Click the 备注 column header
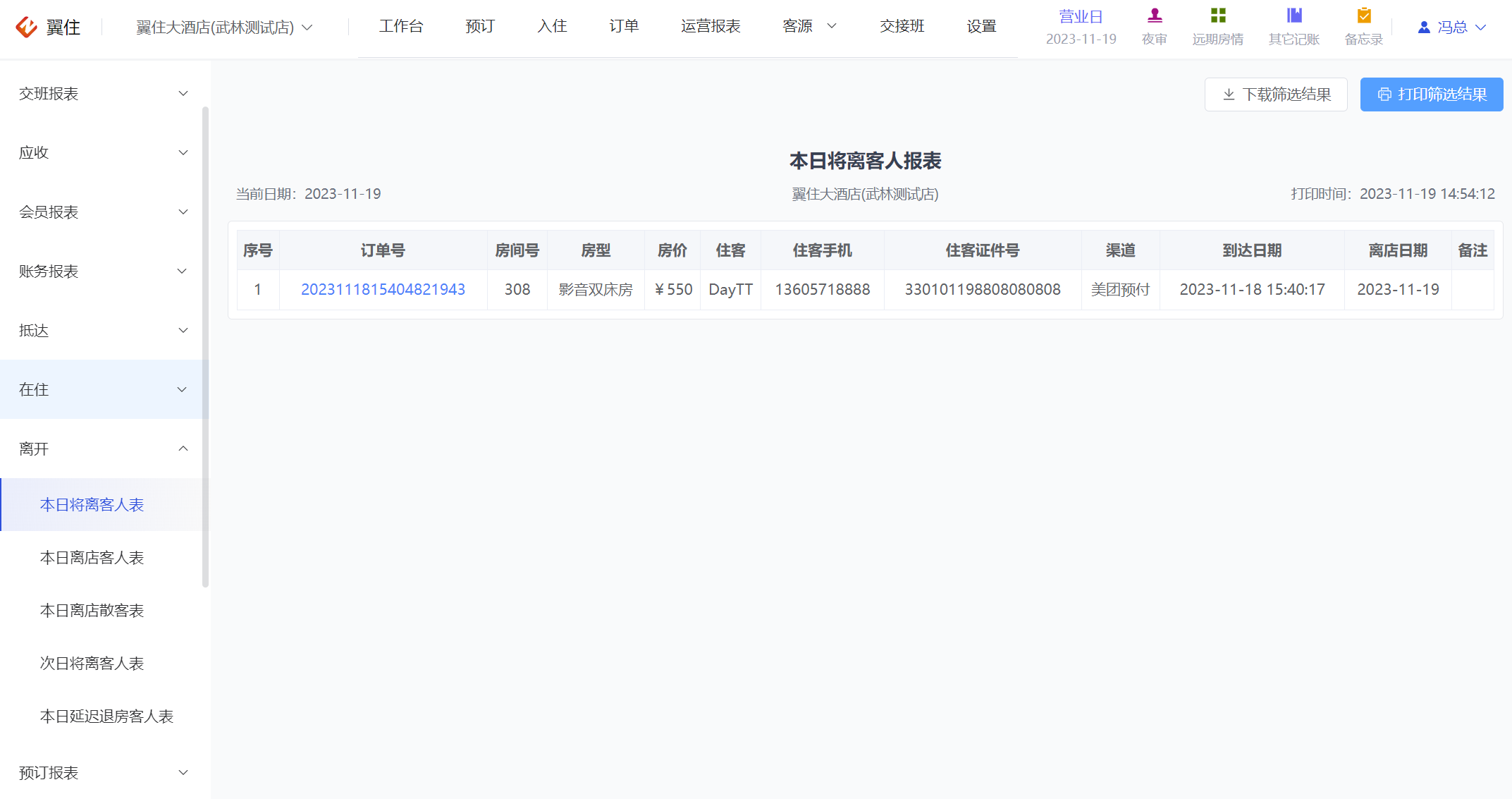 click(x=1473, y=250)
